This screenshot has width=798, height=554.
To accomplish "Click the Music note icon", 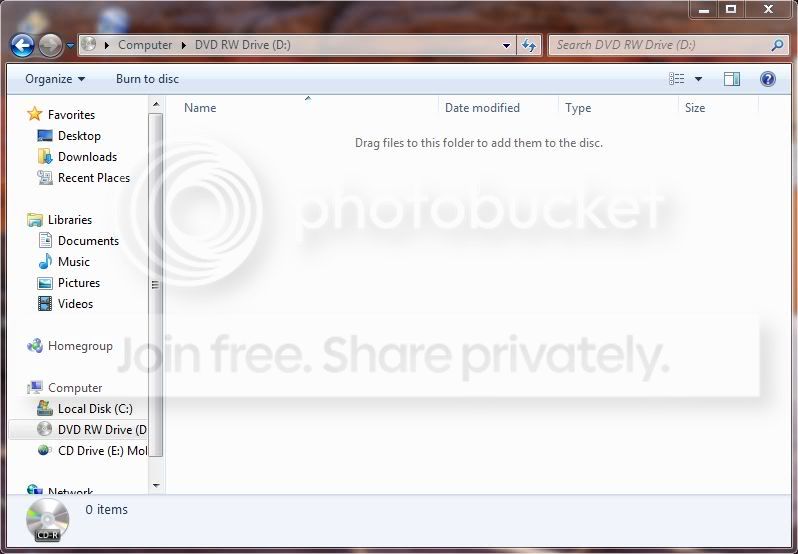I will click(45, 261).
